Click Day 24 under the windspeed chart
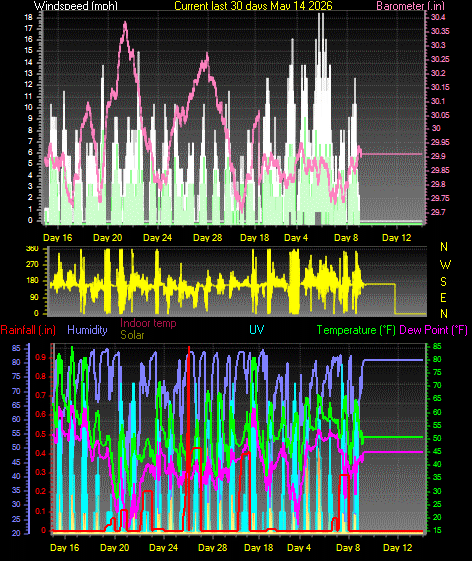The image size is (472, 561). [x=157, y=238]
